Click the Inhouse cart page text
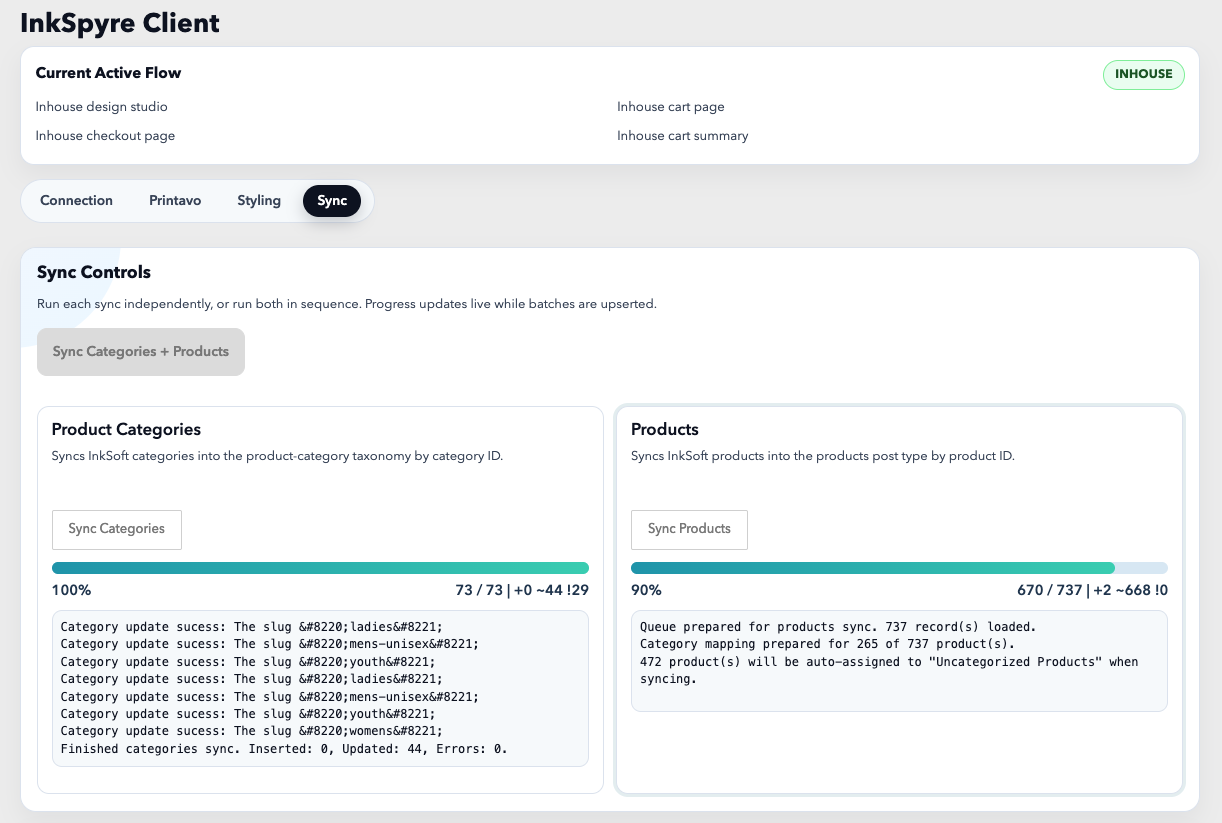Image resolution: width=1222 pixels, height=823 pixels. 671,106
